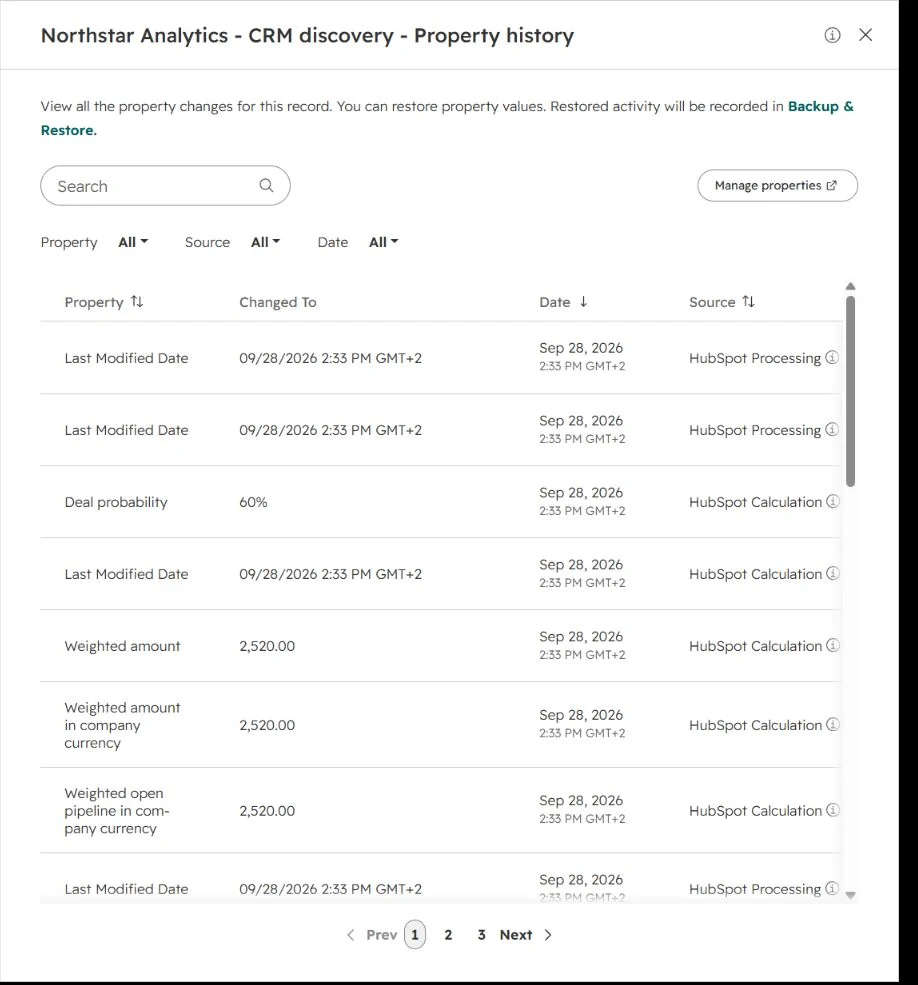
Task: Go to next page via right chevron
Action: [548, 935]
